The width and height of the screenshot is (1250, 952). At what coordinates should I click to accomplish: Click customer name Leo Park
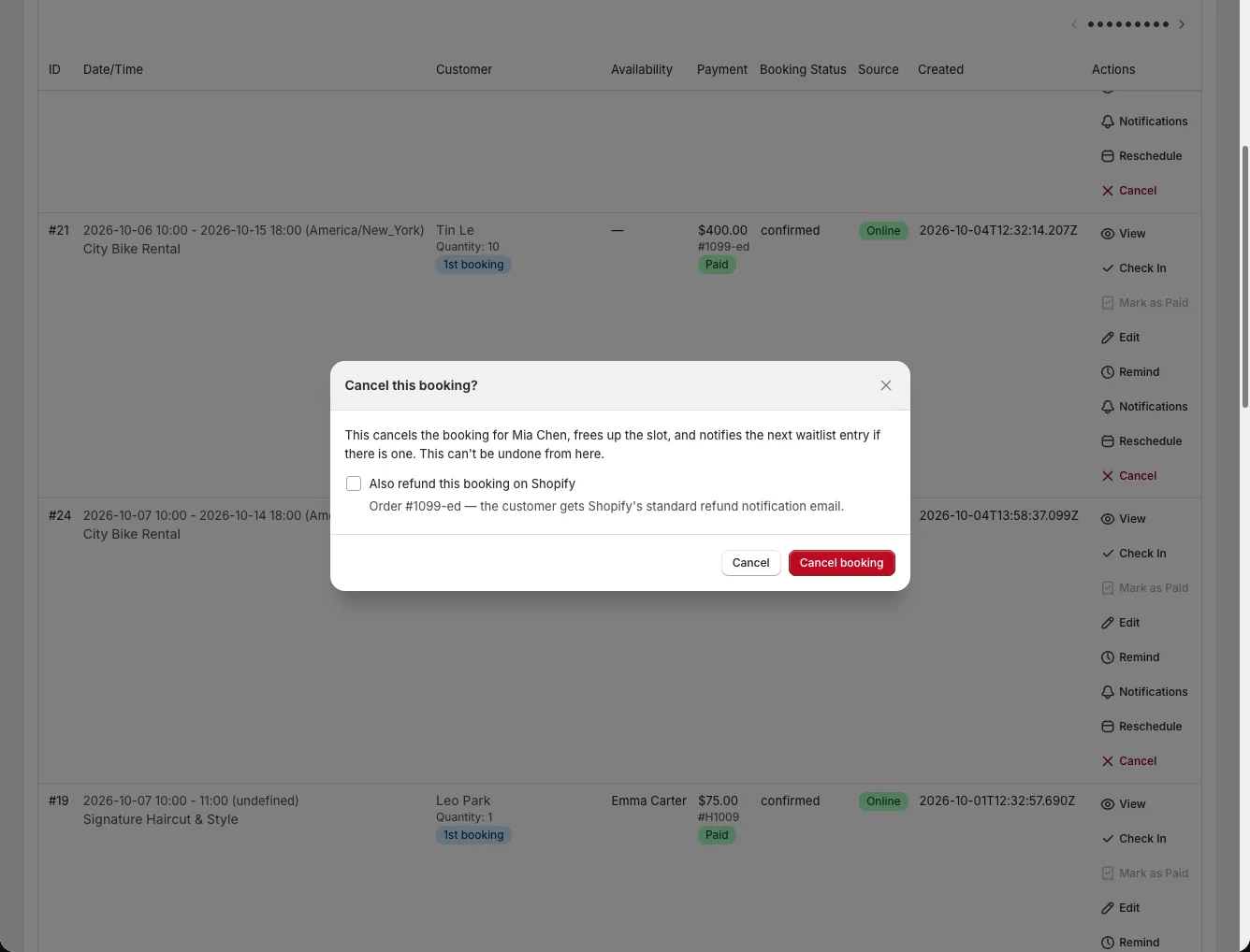[463, 801]
